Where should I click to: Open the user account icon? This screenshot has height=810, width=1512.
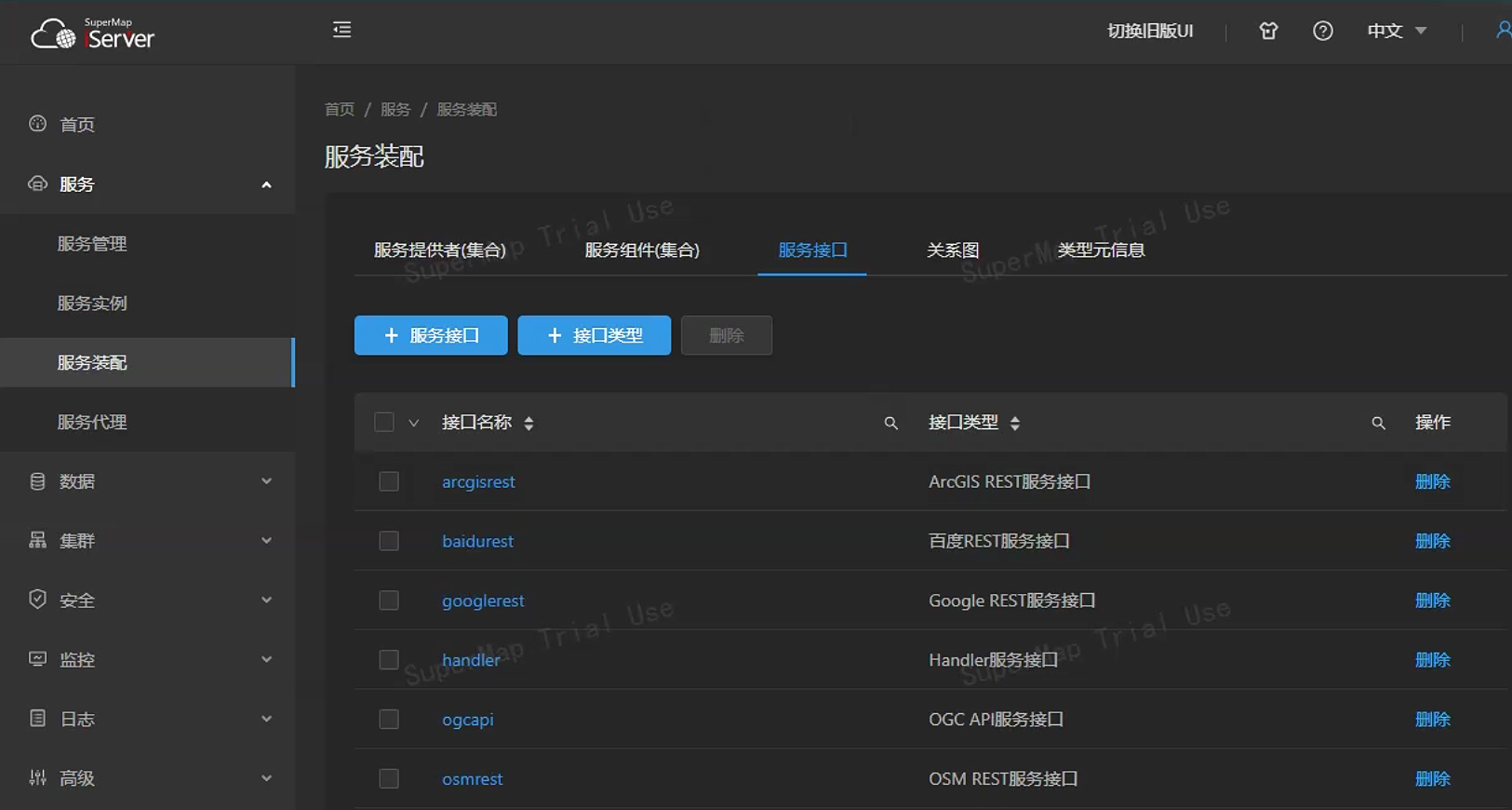click(x=1503, y=31)
